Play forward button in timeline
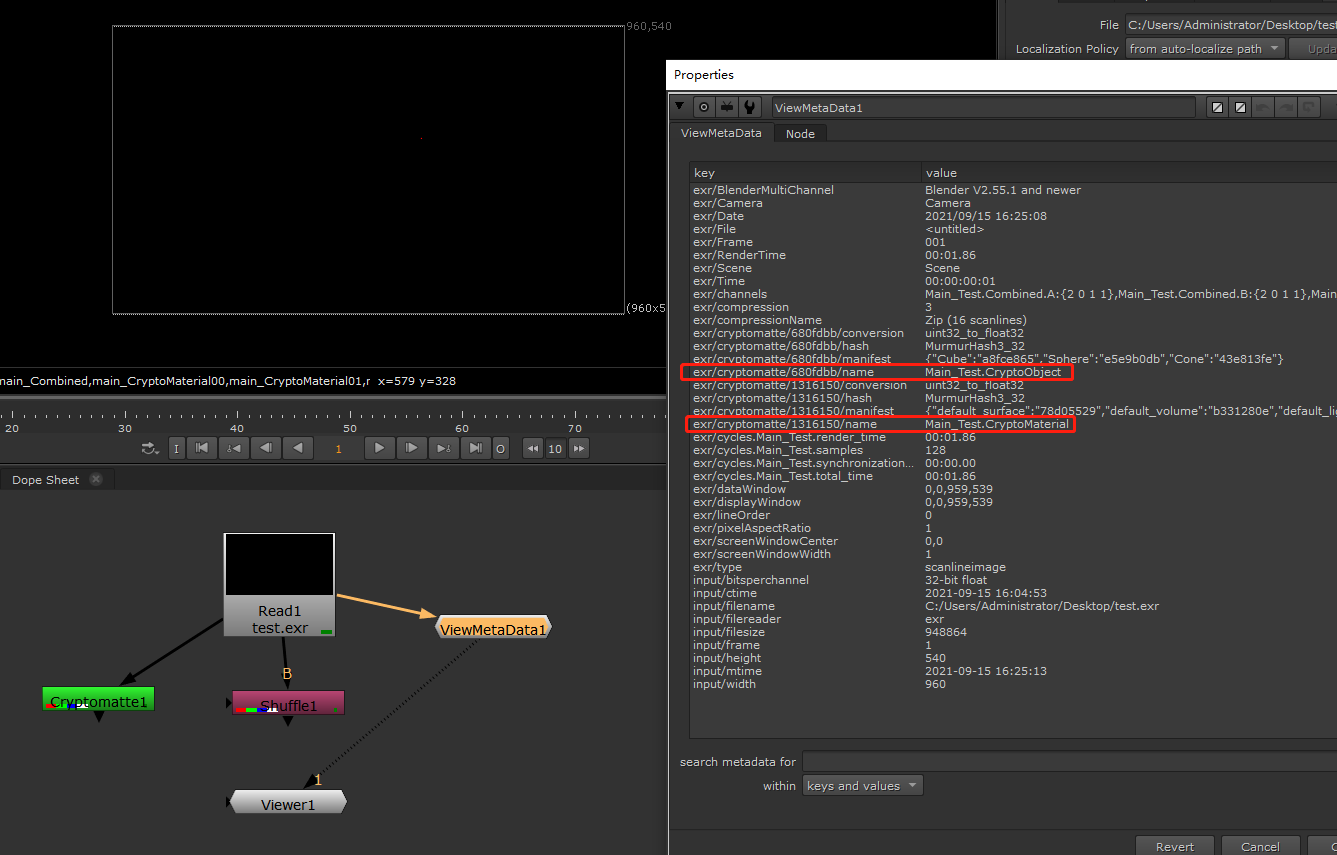 click(379, 449)
